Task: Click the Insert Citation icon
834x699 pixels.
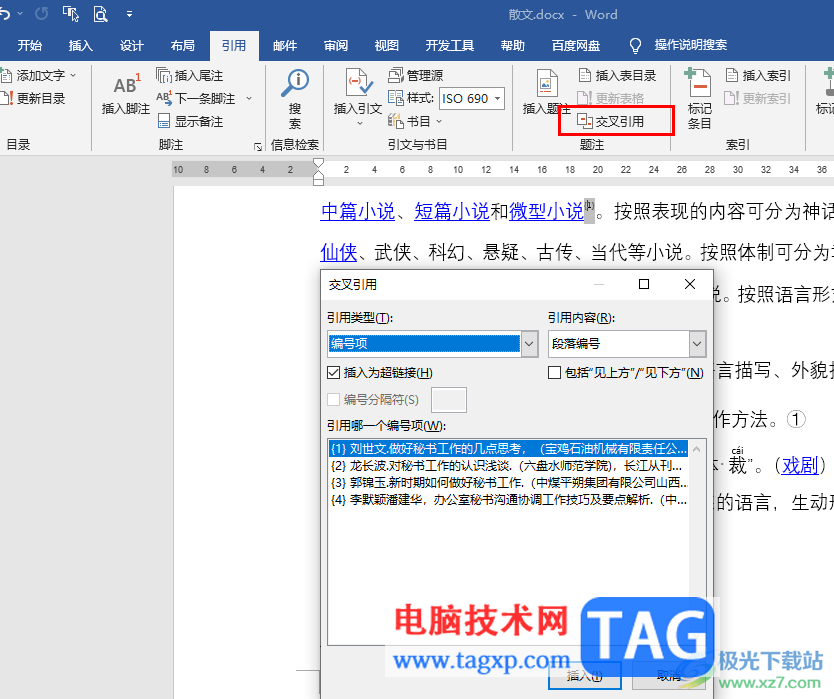Action: click(x=359, y=82)
